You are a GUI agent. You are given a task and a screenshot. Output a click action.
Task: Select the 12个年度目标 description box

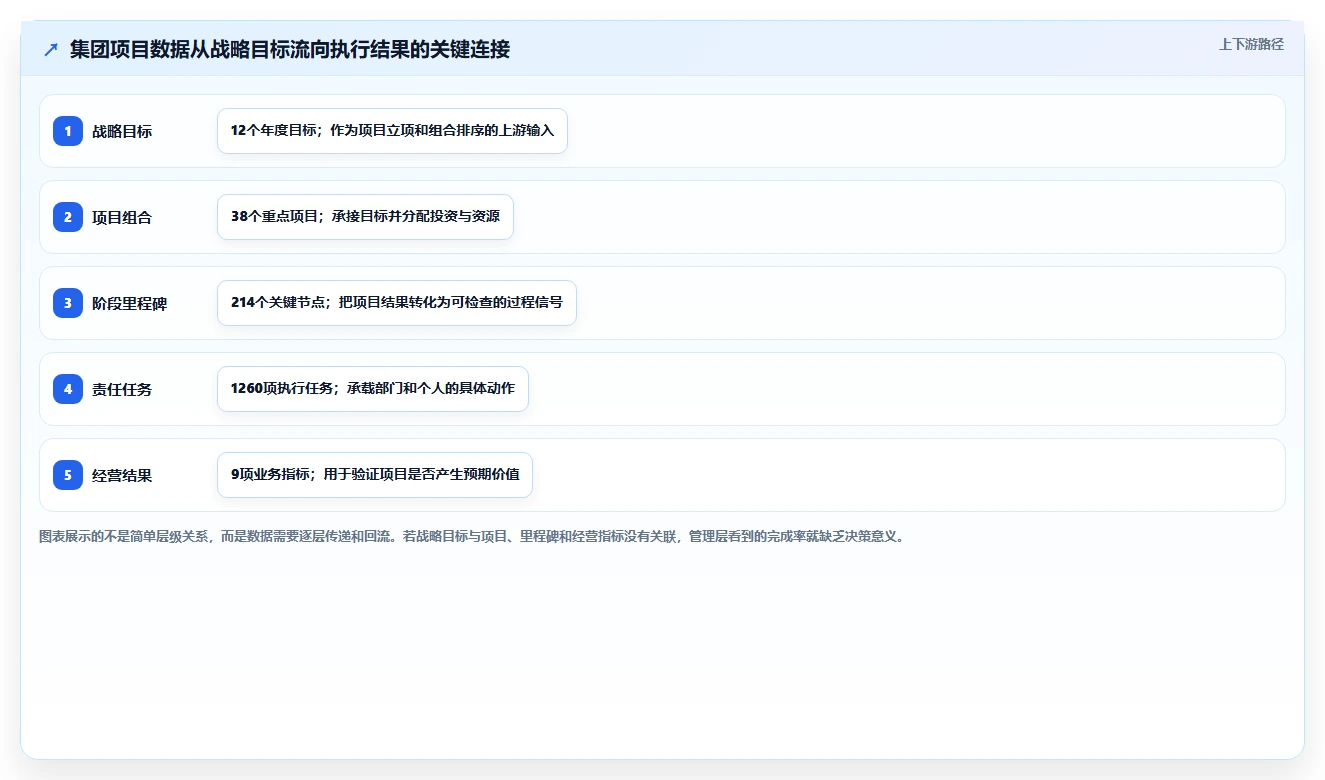(x=392, y=131)
